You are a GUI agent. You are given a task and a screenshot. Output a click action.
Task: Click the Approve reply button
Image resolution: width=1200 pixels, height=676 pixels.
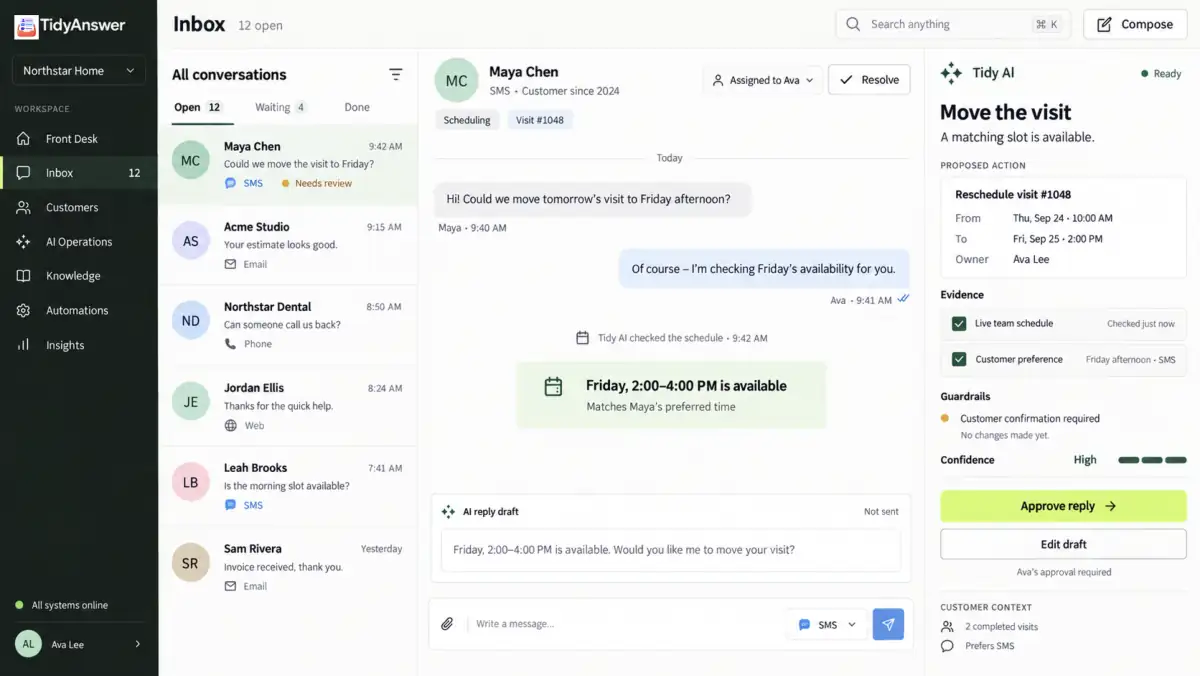pyautogui.click(x=1063, y=506)
